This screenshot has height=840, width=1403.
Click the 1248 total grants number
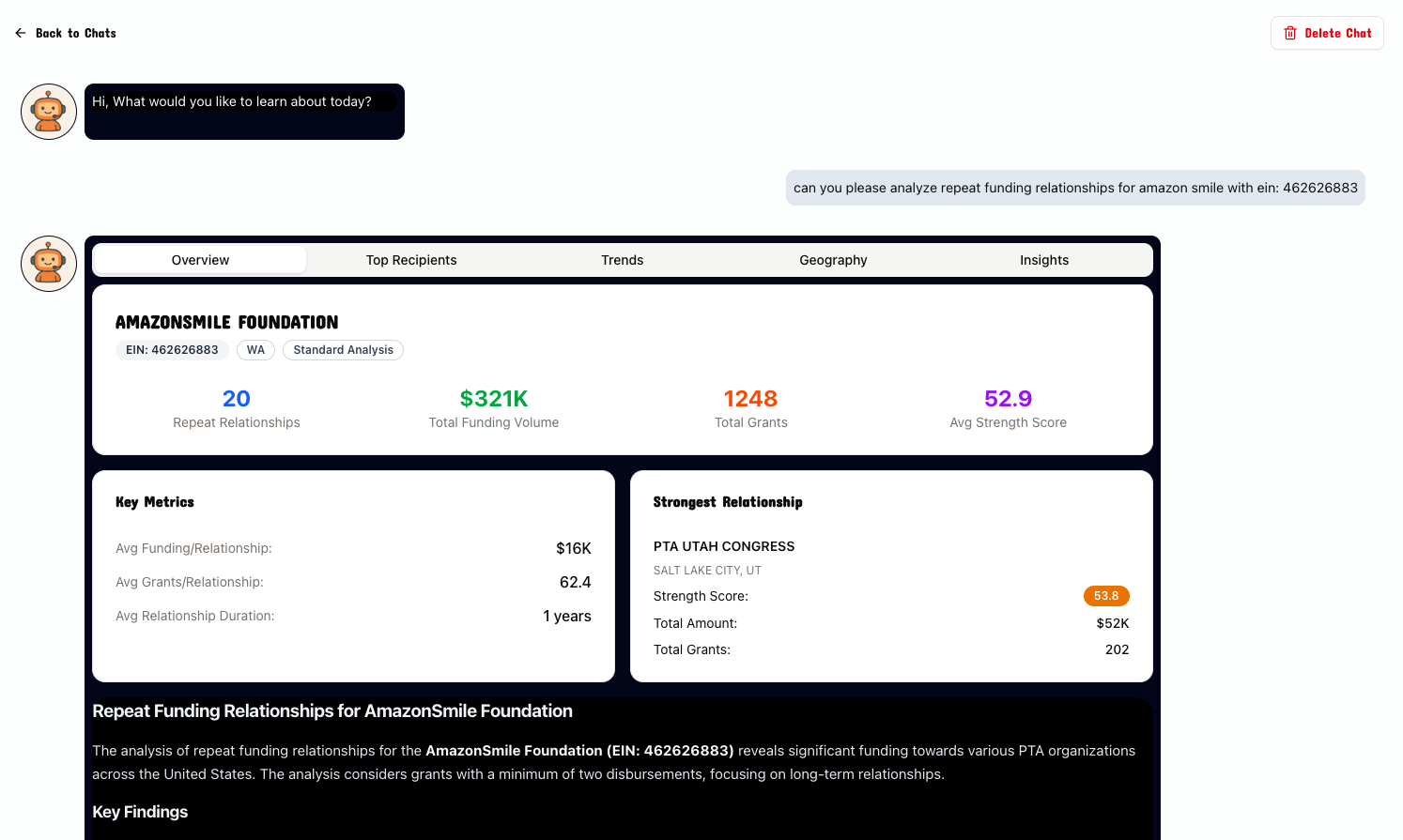(x=751, y=399)
